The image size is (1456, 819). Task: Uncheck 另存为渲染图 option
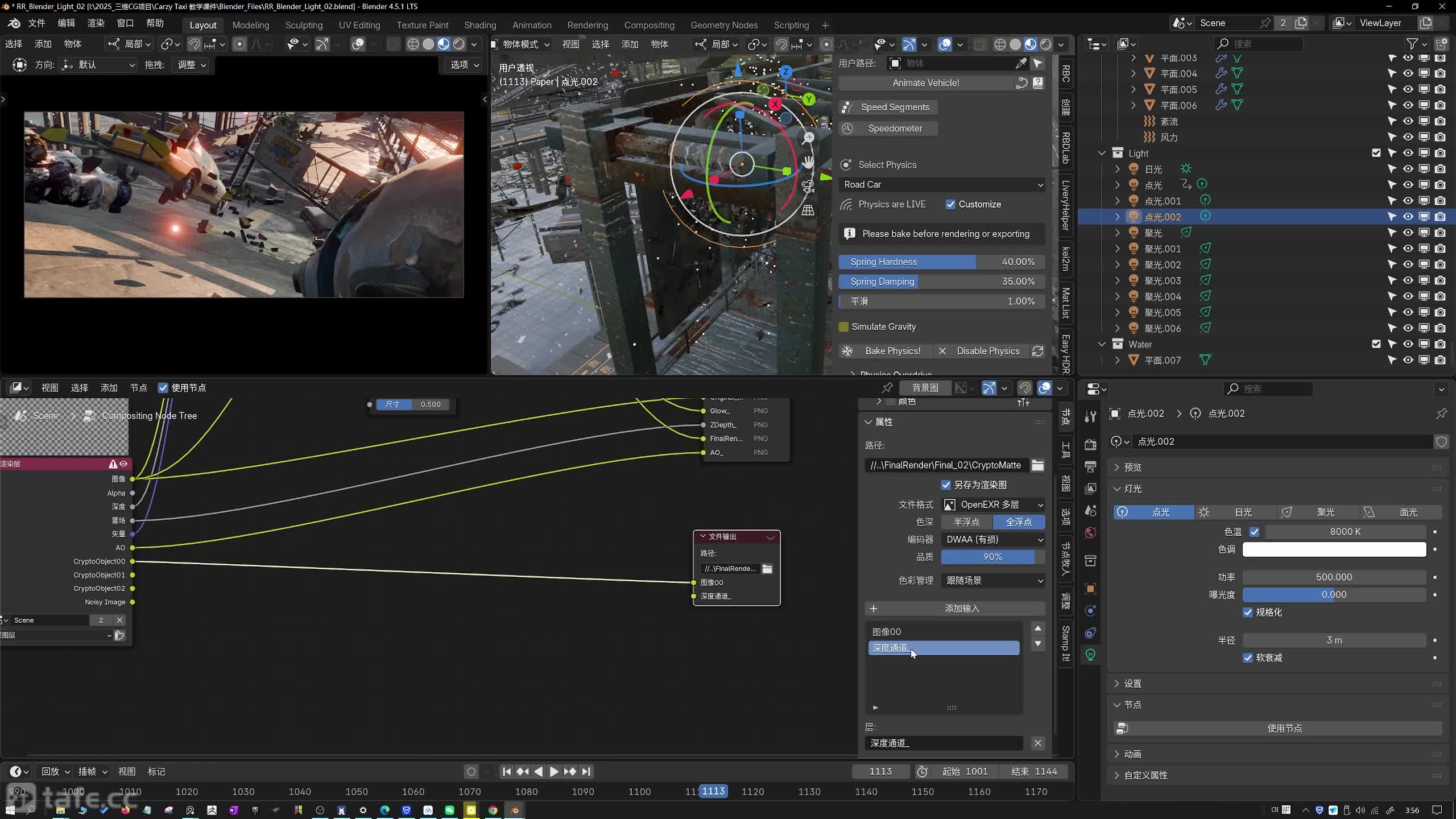(946, 485)
